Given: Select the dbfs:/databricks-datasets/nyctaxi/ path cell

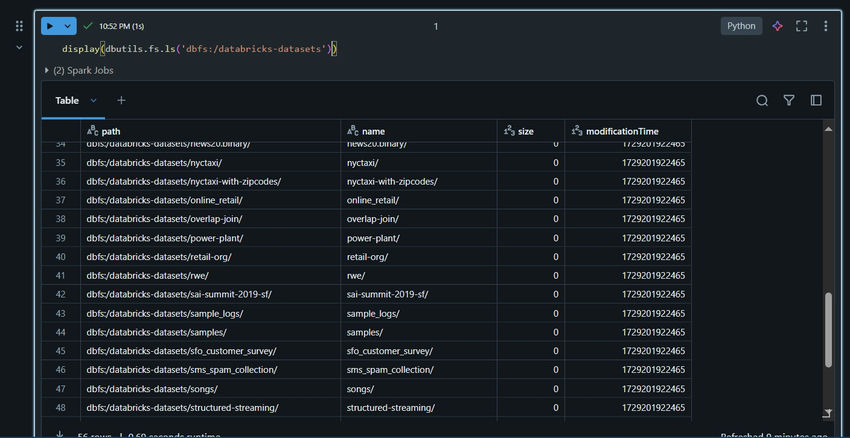Looking at the screenshot, I should [210, 163].
